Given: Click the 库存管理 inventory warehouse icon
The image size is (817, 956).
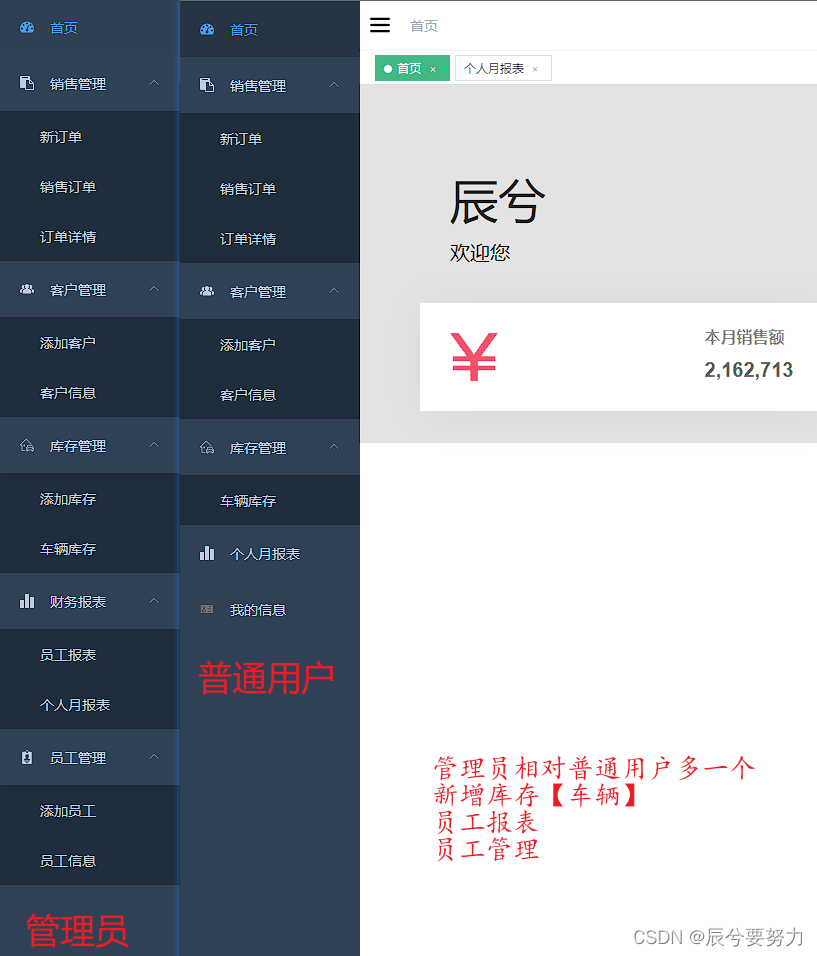Looking at the screenshot, I should point(25,445).
